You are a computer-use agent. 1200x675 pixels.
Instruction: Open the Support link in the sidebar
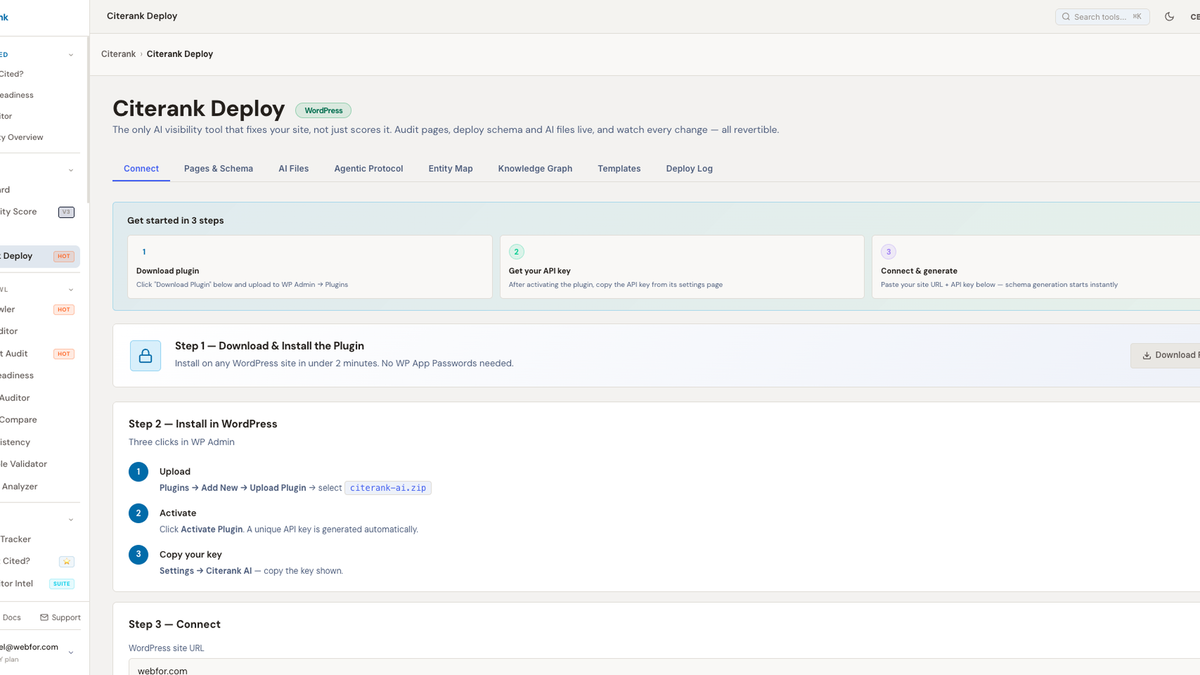pos(60,617)
